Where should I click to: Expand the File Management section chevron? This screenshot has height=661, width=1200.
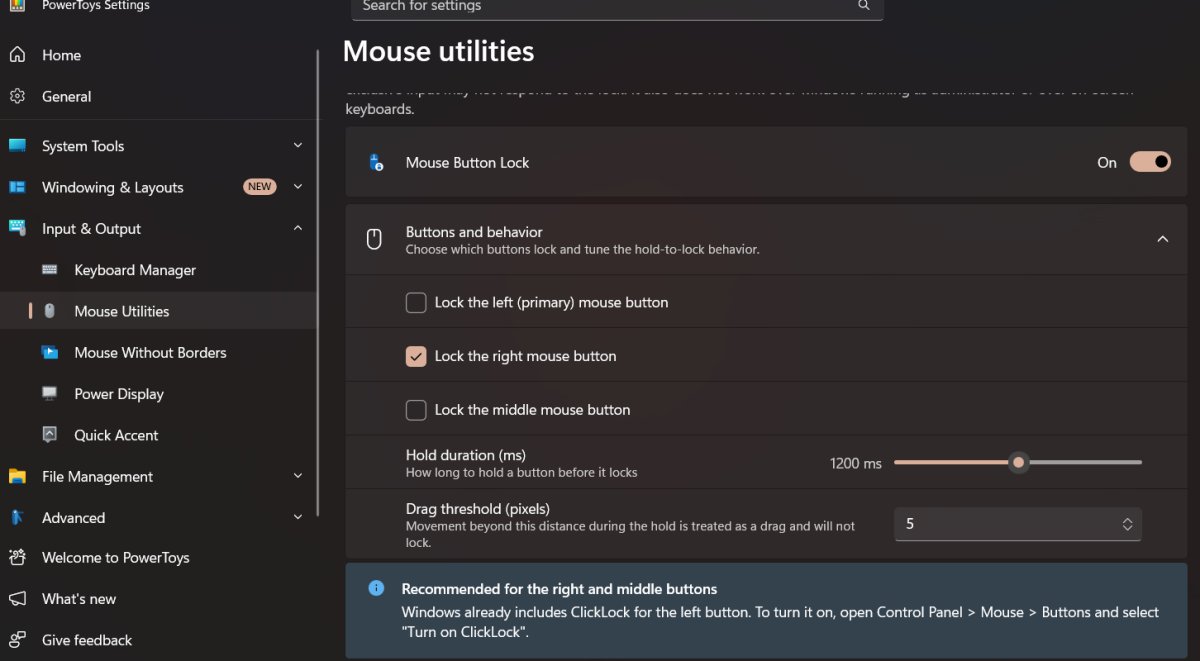pos(298,476)
